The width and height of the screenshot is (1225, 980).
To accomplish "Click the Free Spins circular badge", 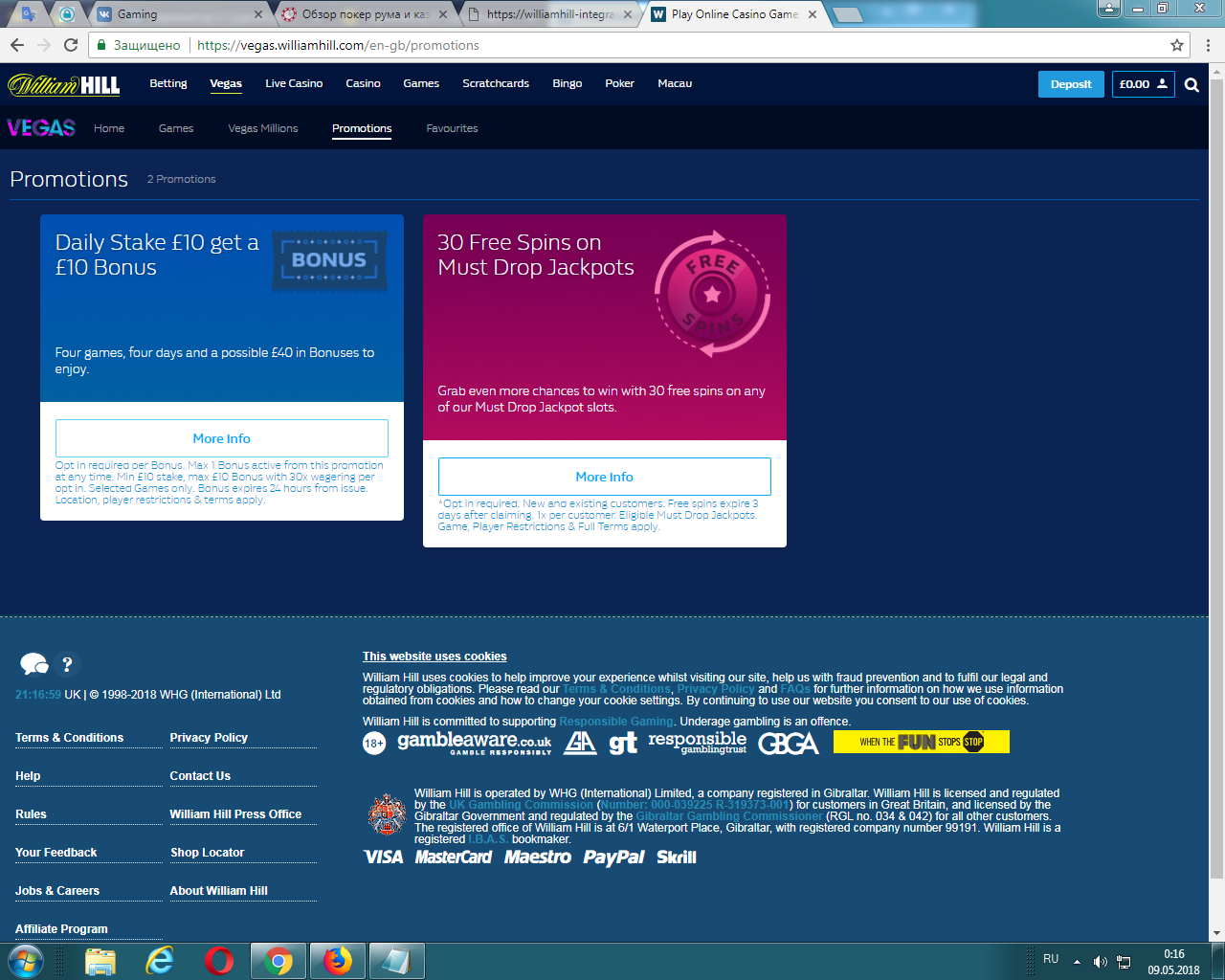I will [x=712, y=294].
